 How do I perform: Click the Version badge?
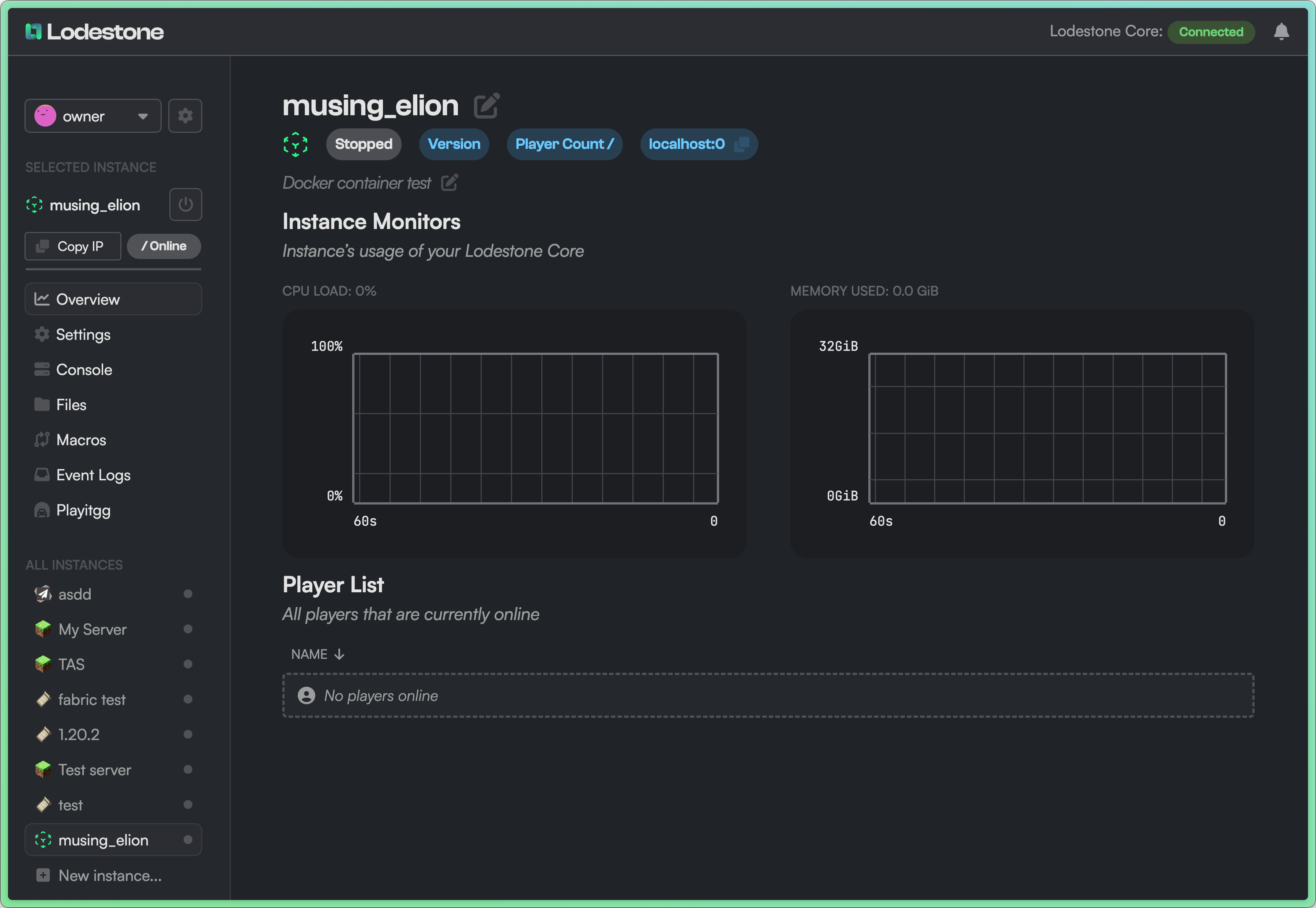(454, 144)
